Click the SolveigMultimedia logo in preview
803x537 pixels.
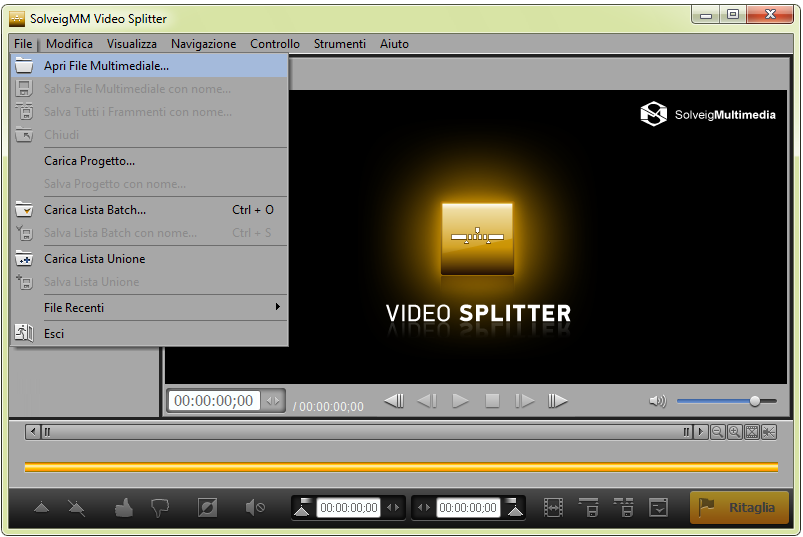tap(708, 114)
